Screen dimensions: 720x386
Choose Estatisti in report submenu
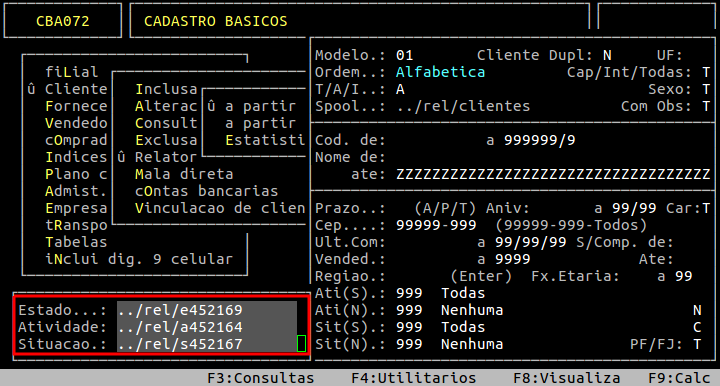(265, 140)
